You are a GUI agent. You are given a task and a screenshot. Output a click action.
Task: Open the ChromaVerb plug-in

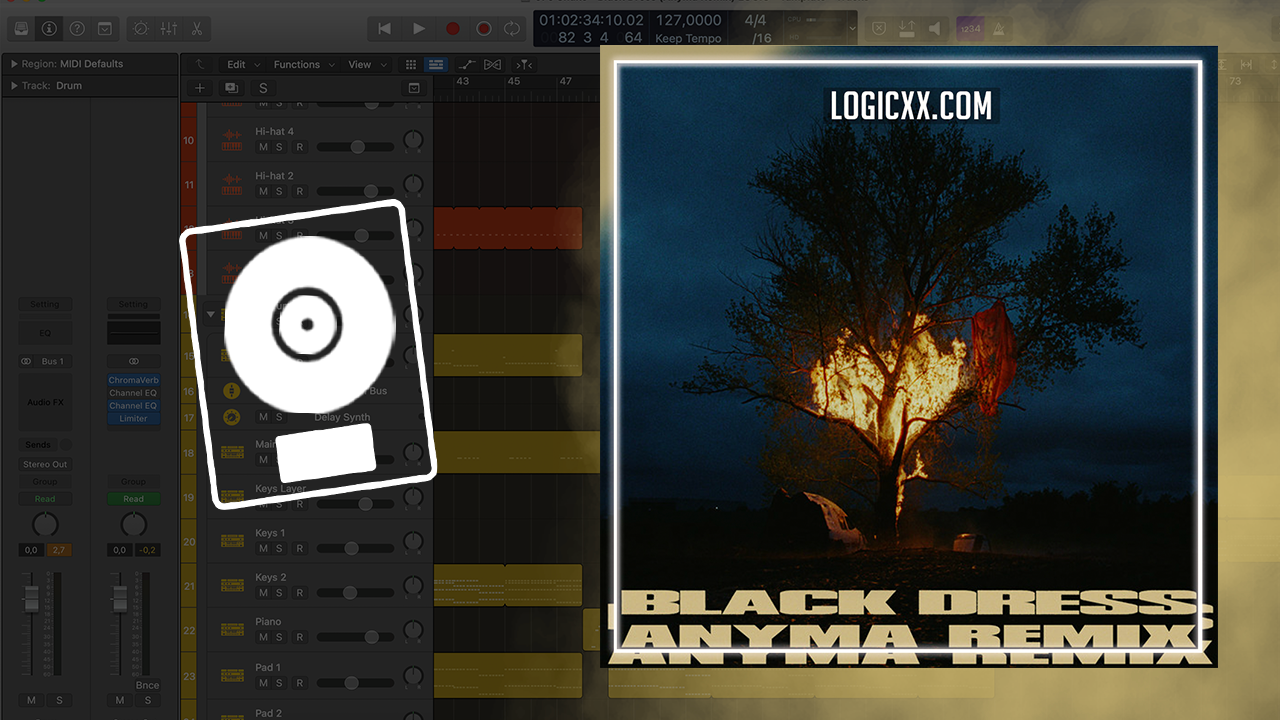133,381
